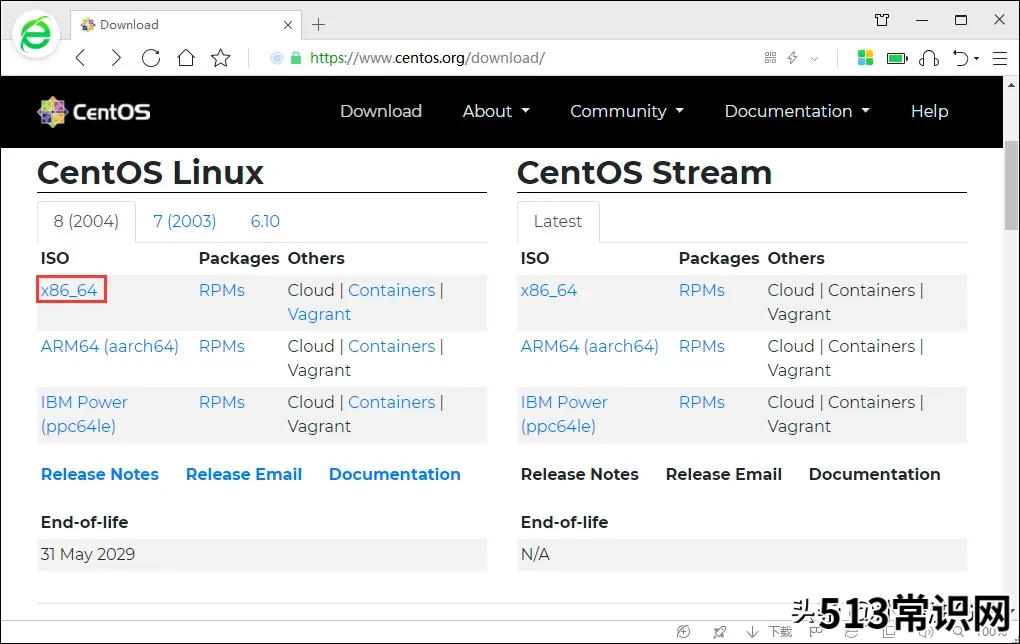
Task: Expand the undo history dropdown arrow
Action: coord(976,59)
